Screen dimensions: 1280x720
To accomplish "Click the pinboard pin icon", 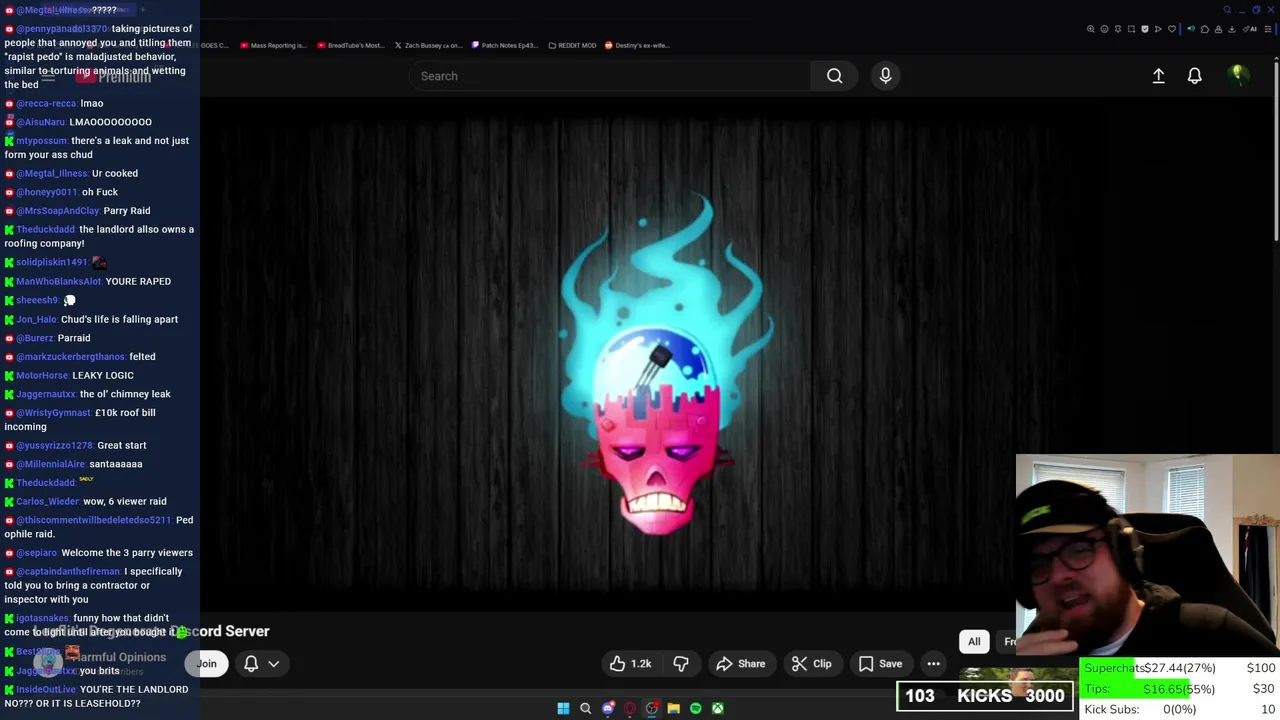I will [x=1118, y=29].
